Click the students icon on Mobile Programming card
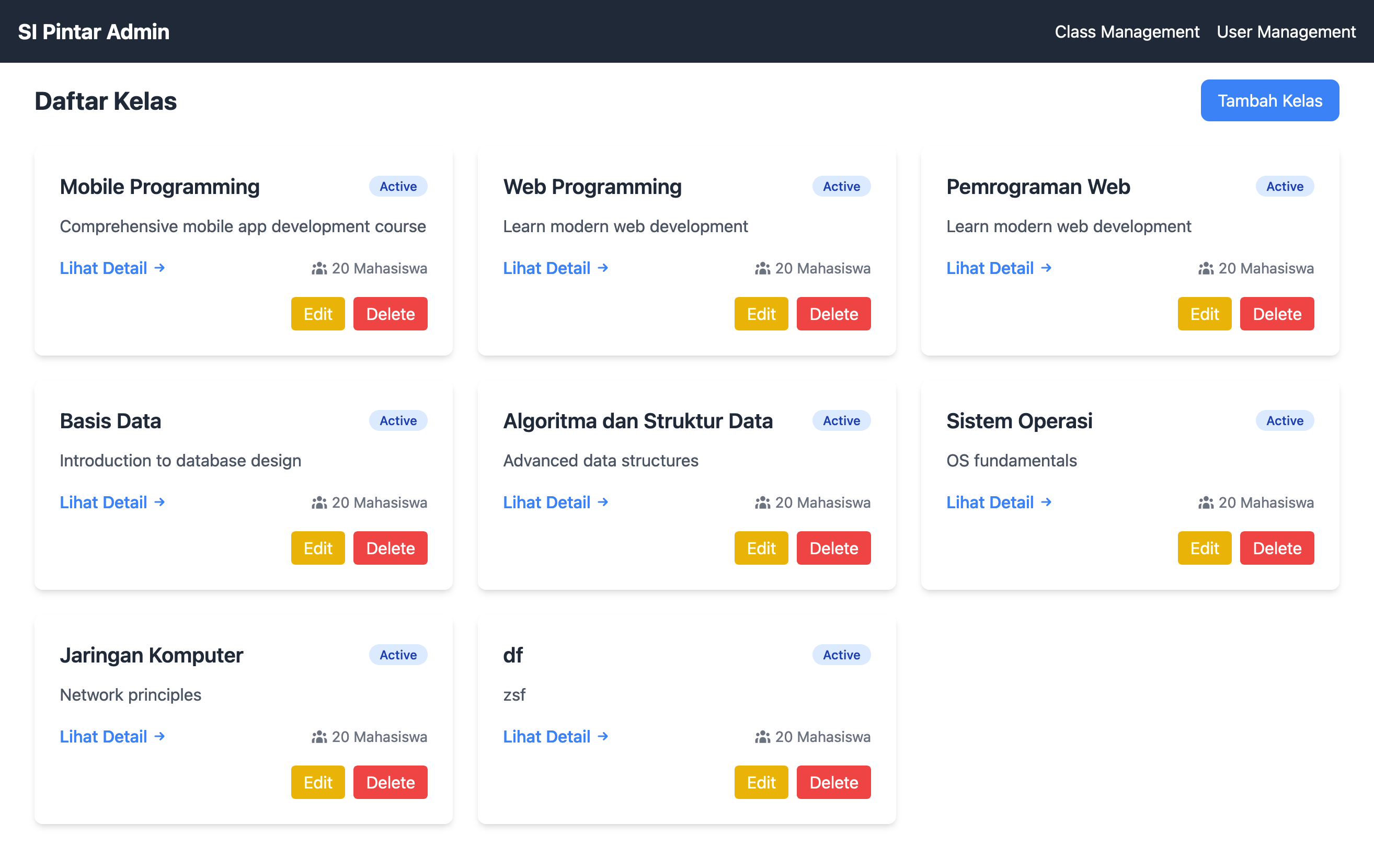1374x868 pixels. (x=319, y=268)
